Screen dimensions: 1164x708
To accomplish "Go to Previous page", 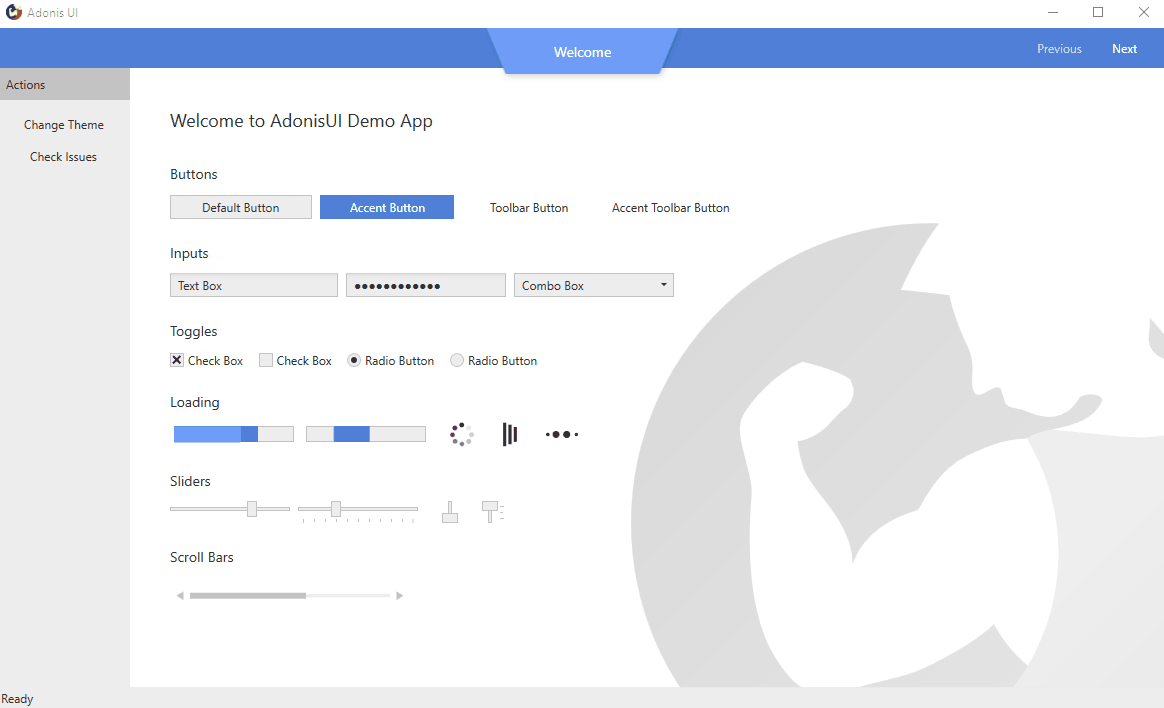I will (1059, 49).
